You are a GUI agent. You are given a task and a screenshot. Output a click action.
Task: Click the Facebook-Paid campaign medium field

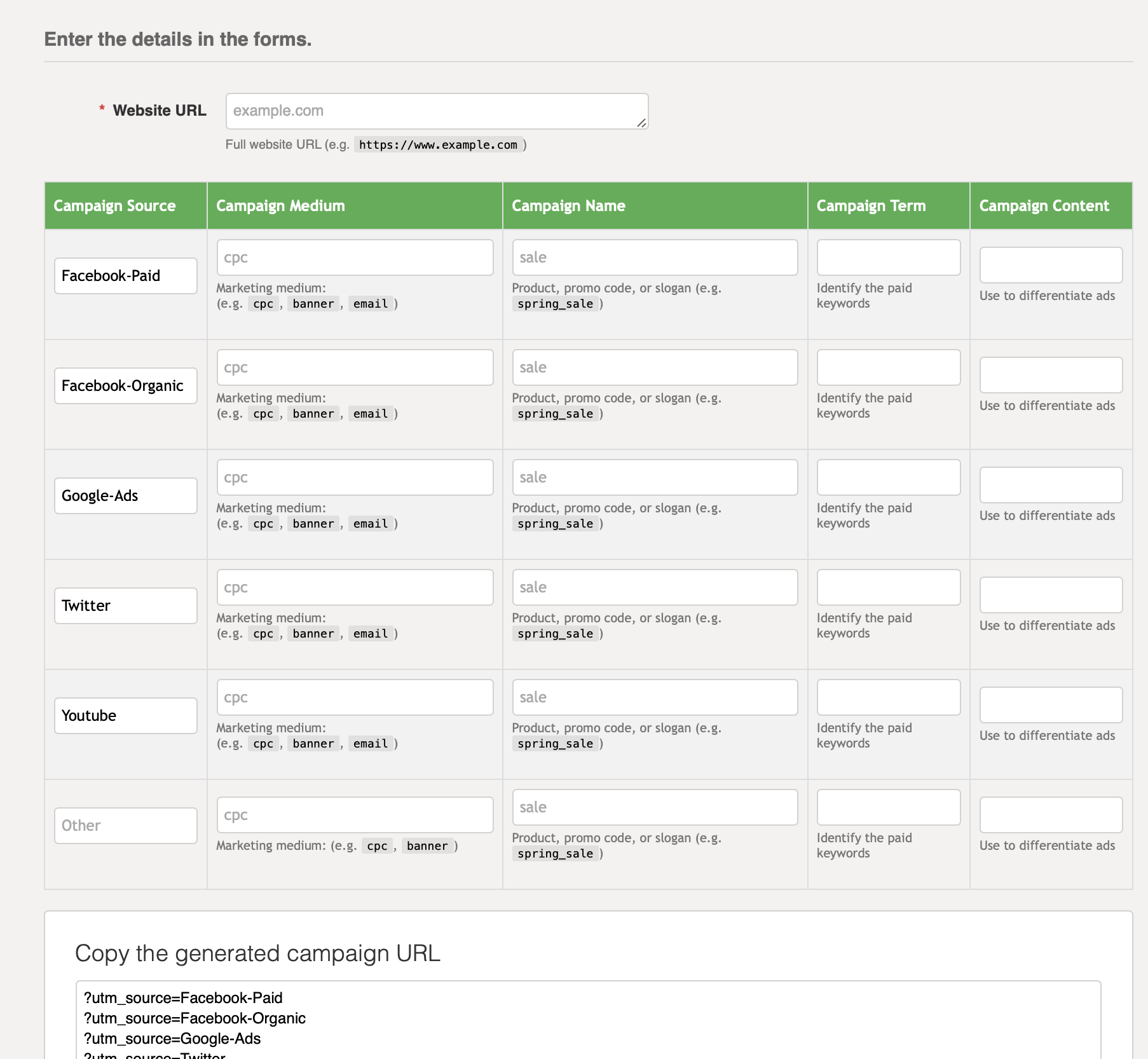[354, 257]
